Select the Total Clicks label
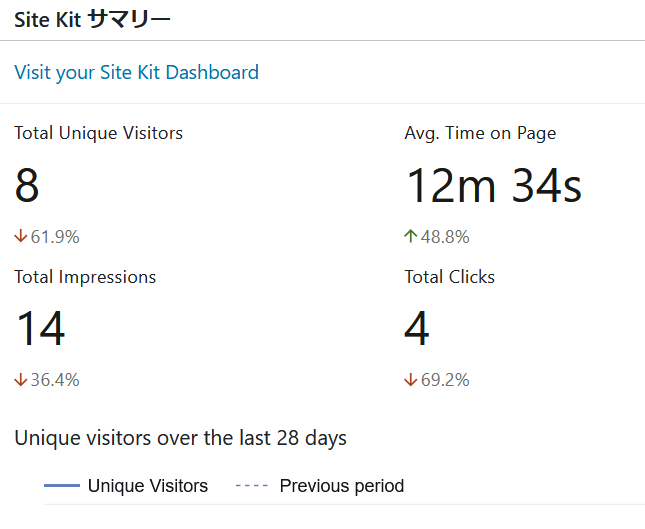 pos(449,277)
